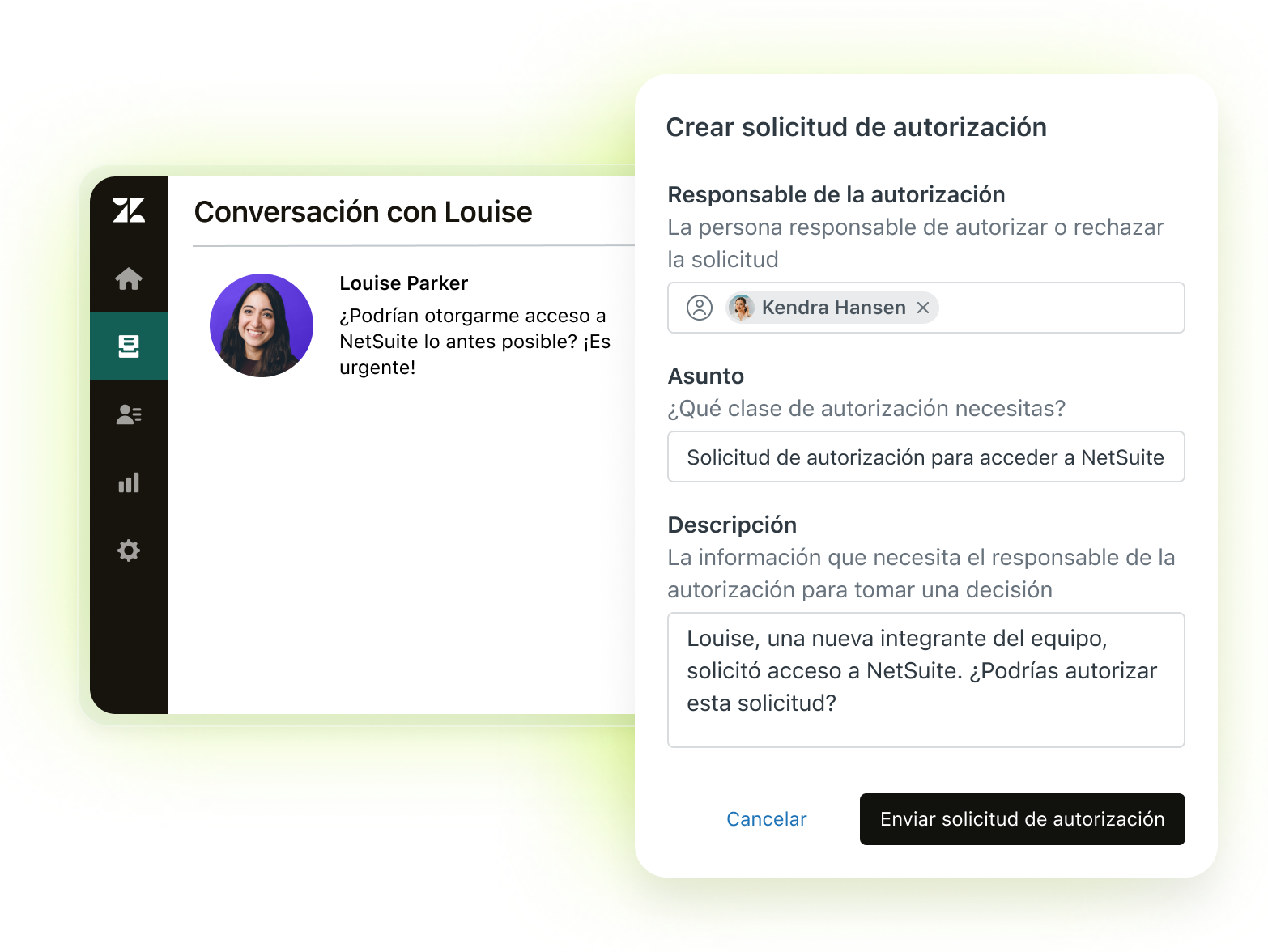Viewport: 1268px width, 952px height.
Task: Click the person icon in the approver field
Action: tap(700, 308)
